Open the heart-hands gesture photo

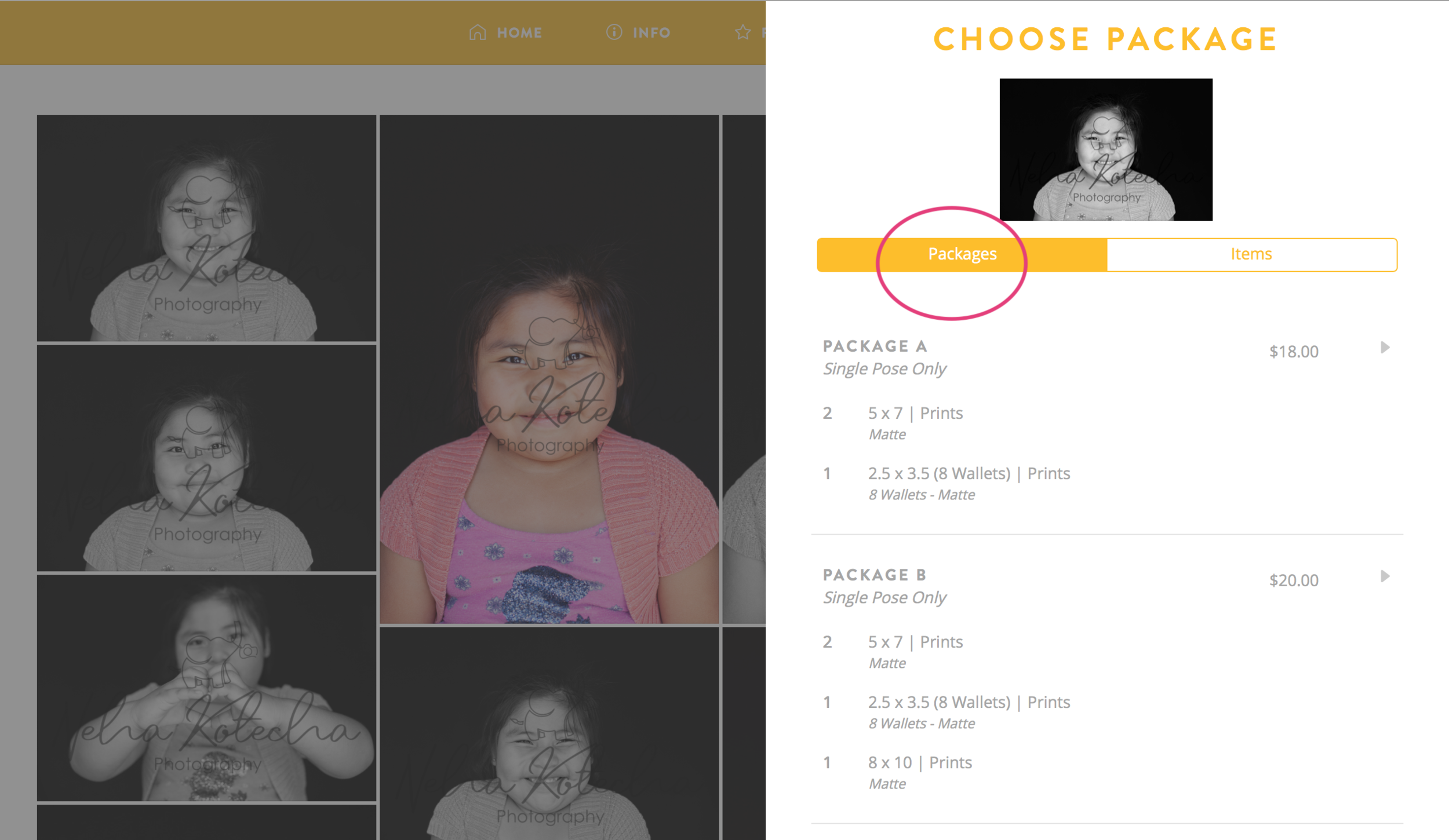(206, 688)
